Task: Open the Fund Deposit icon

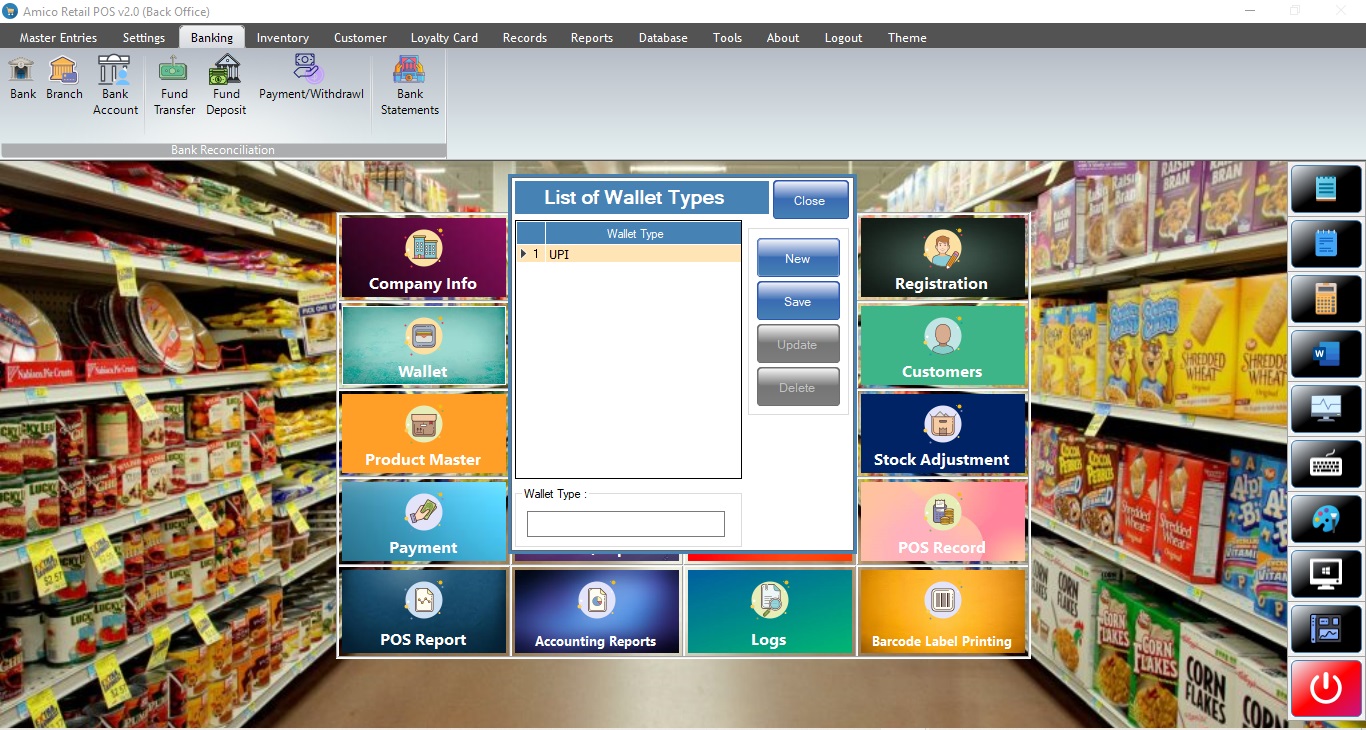Action: (226, 85)
